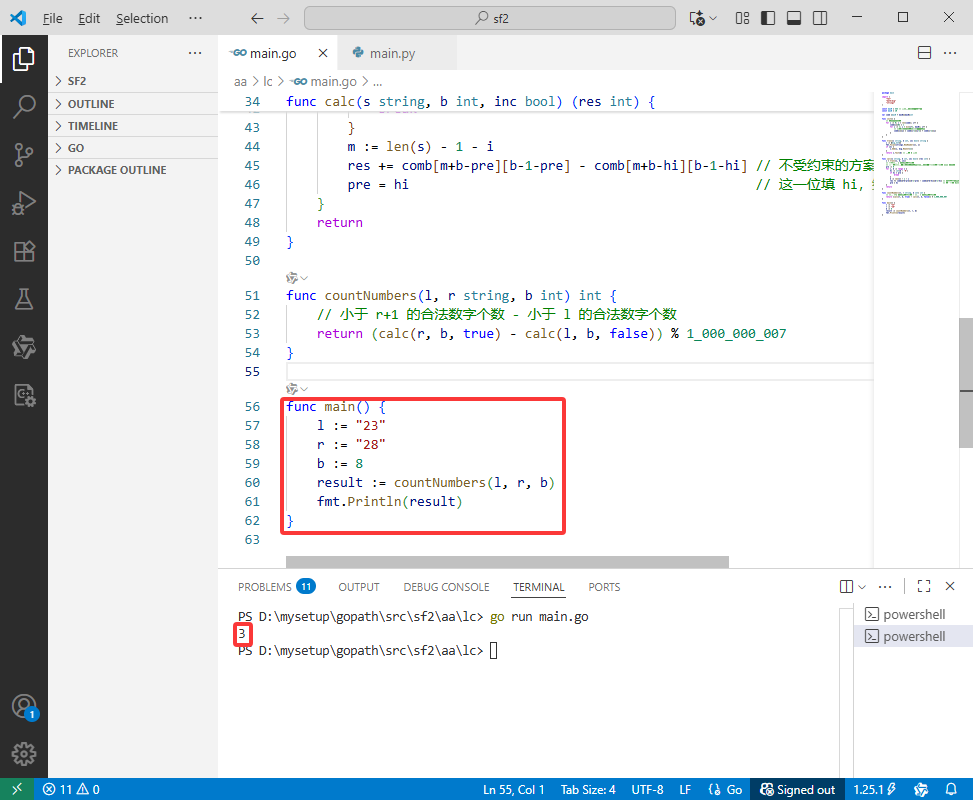Open the Edit menu

pyautogui.click(x=89, y=18)
